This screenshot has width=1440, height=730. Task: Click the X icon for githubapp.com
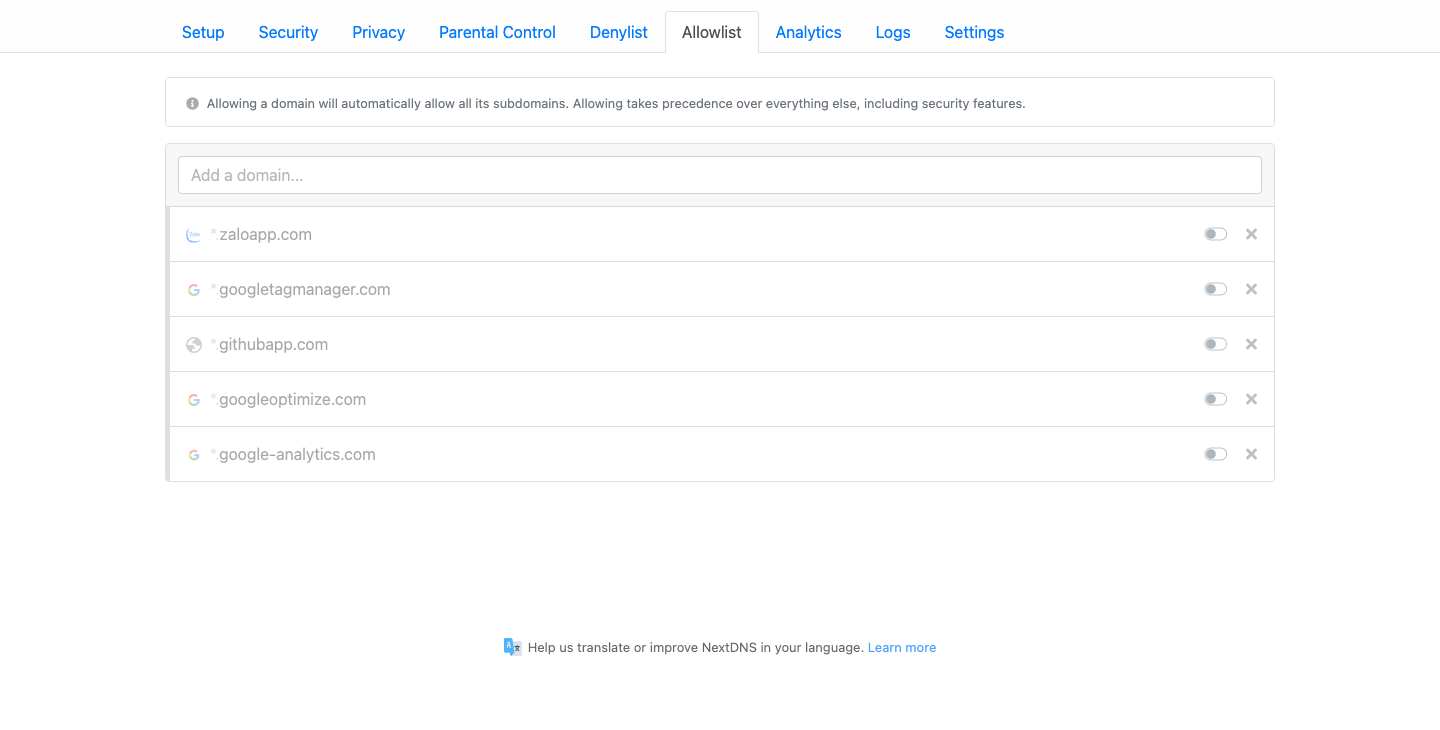[x=1251, y=344]
